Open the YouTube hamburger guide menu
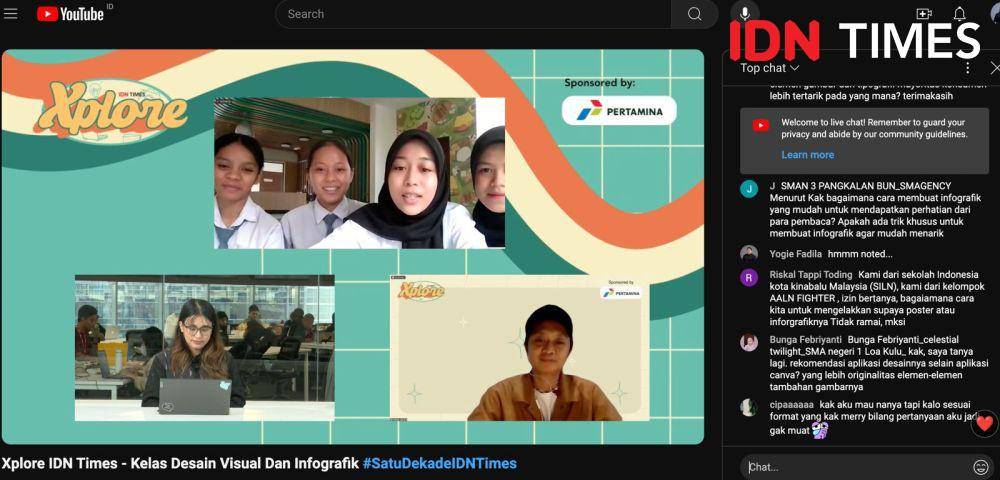Screen dimensions: 1000x480 [10, 13]
